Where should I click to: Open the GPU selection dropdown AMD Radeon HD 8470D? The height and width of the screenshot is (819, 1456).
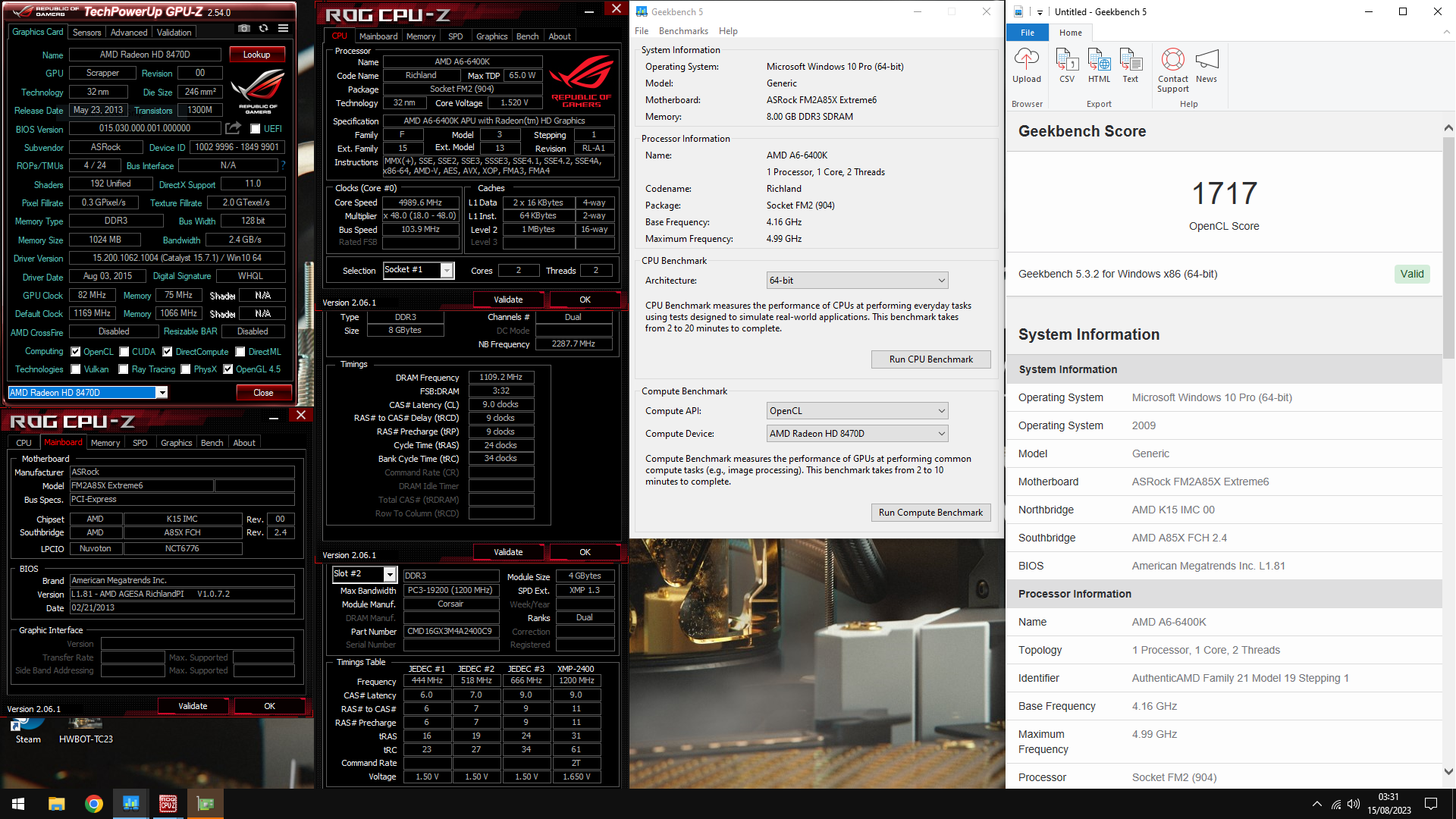[x=88, y=392]
